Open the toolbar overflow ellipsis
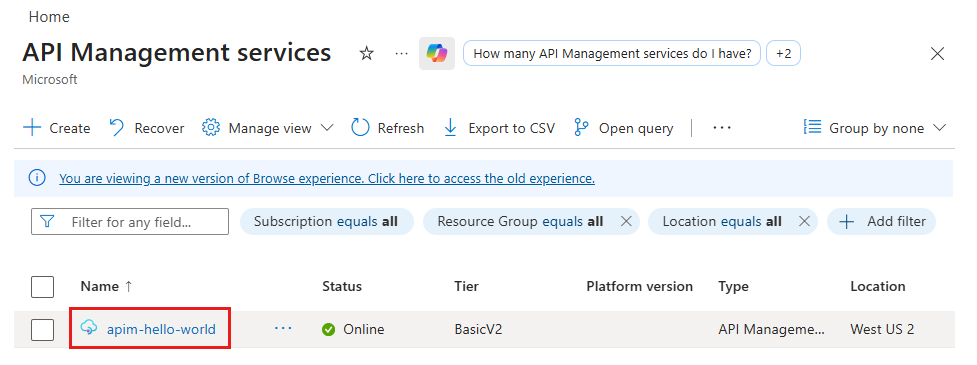The height and width of the screenshot is (365, 977). point(722,128)
